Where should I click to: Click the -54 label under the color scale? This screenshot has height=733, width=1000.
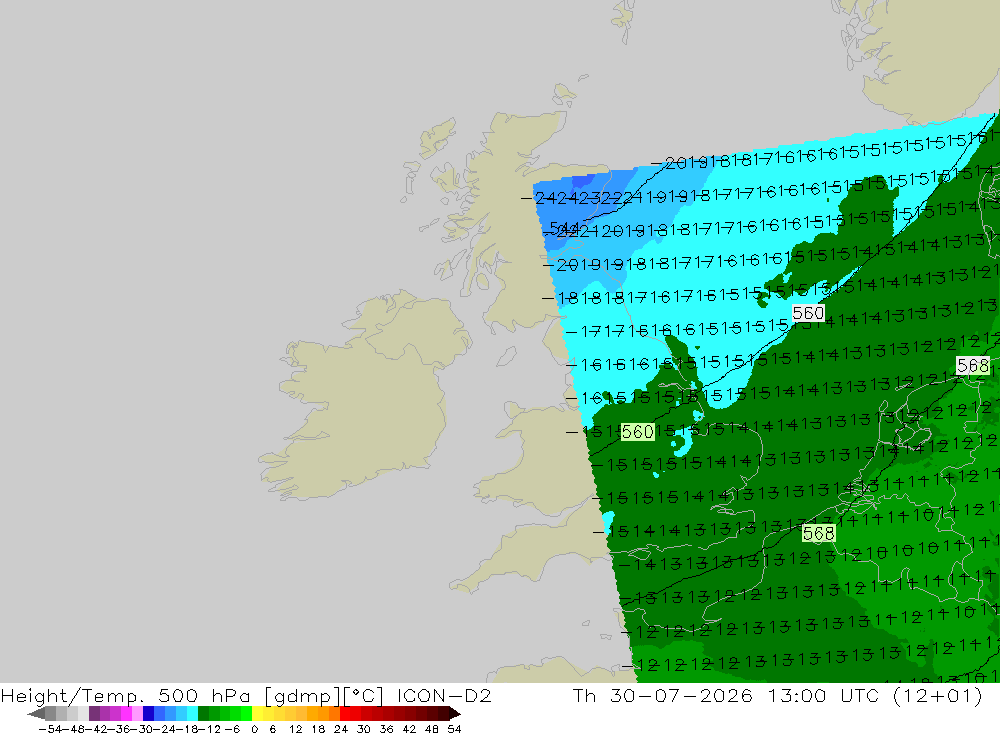click(x=50, y=729)
